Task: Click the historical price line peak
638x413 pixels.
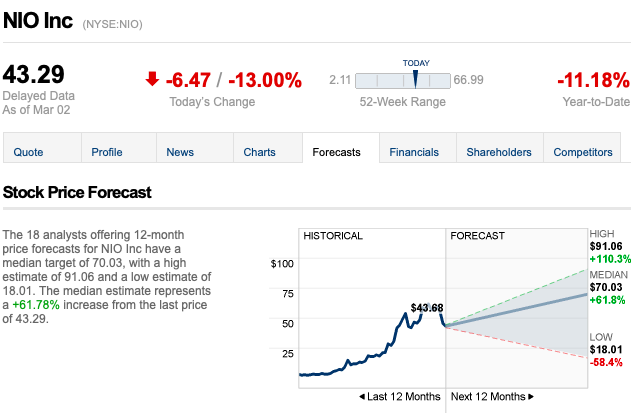Action: 429,304
